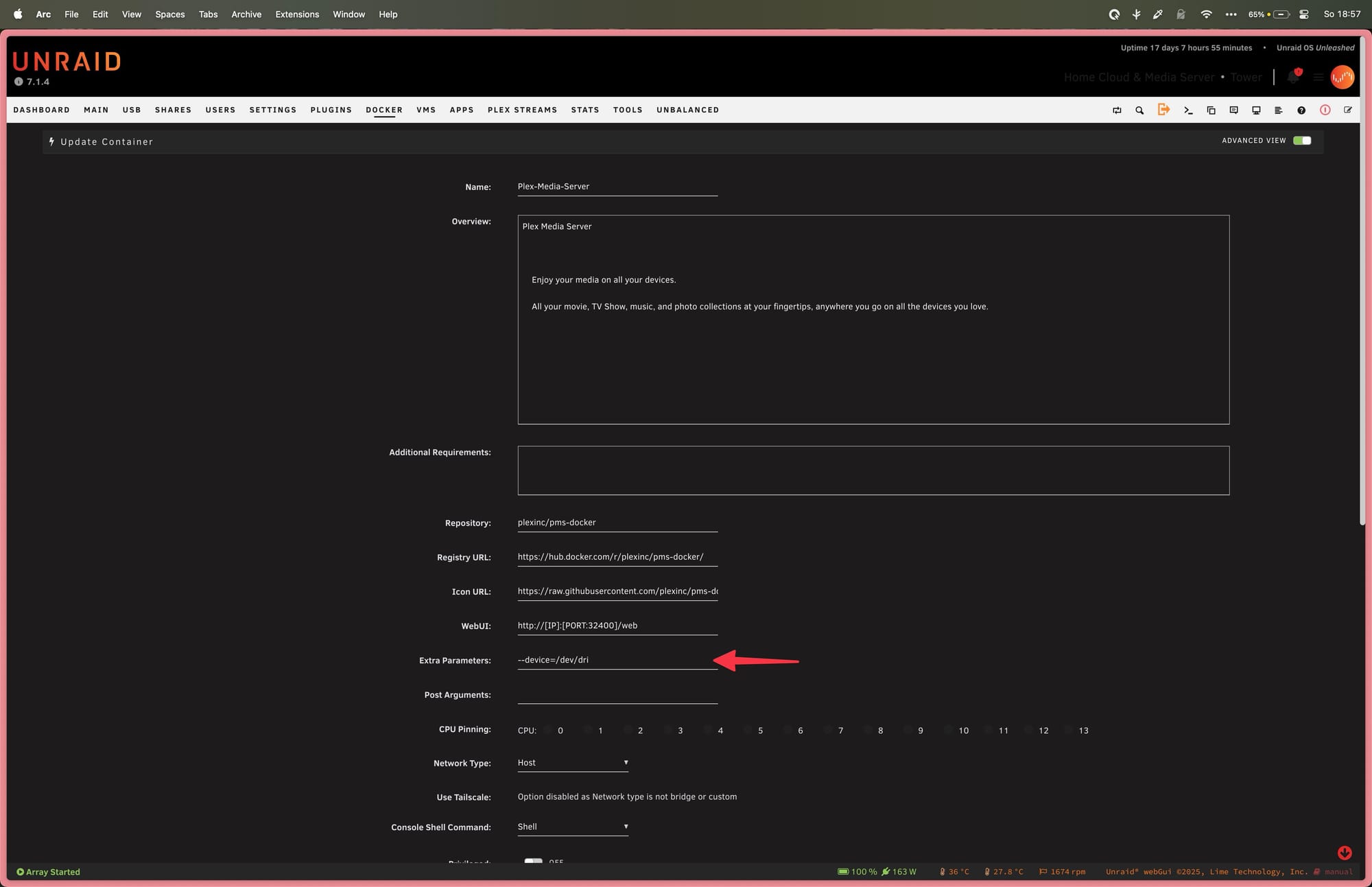The image size is (1372, 887).
Task: Open the Plex Streams tab
Action: point(522,110)
